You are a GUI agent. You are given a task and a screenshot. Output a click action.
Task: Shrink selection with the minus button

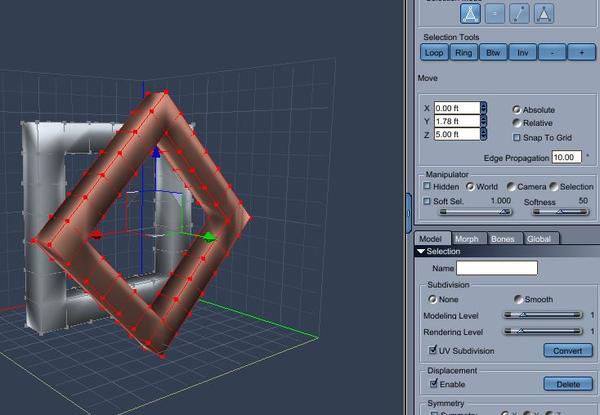pos(552,52)
